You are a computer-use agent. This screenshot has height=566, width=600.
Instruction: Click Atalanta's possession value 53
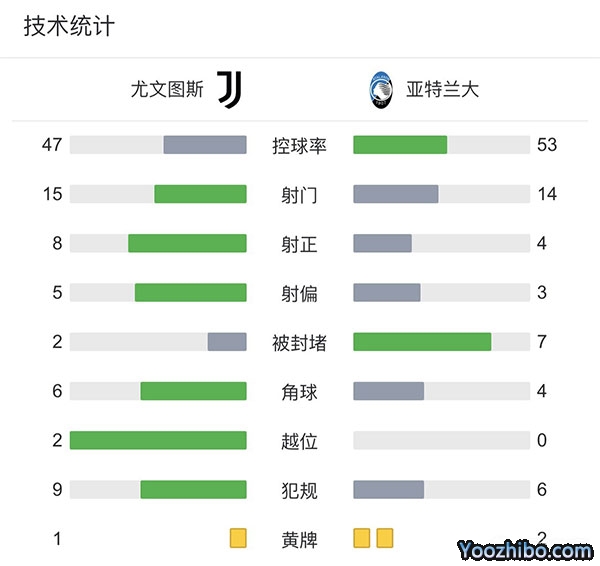click(x=546, y=145)
